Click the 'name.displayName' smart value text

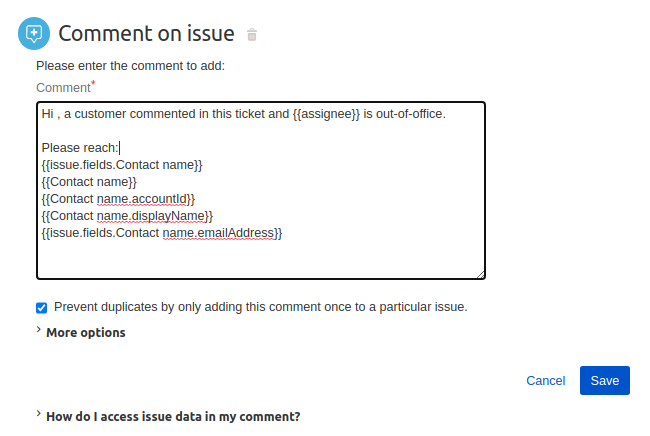click(x=151, y=216)
